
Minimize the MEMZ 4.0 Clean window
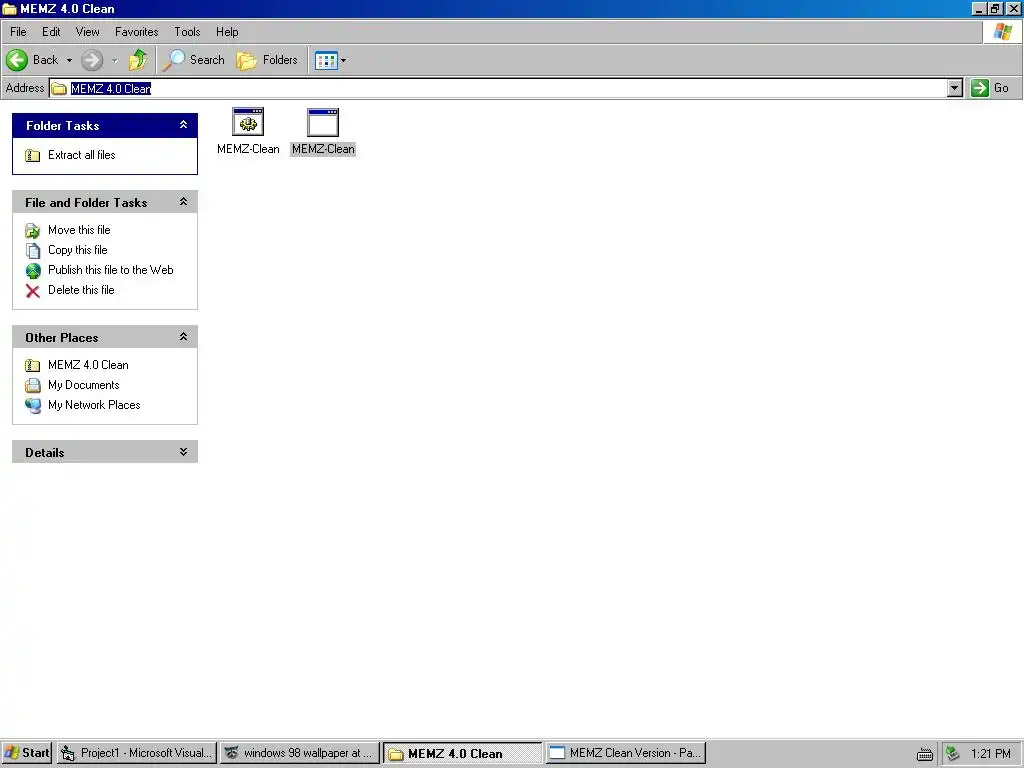click(x=979, y=9)
